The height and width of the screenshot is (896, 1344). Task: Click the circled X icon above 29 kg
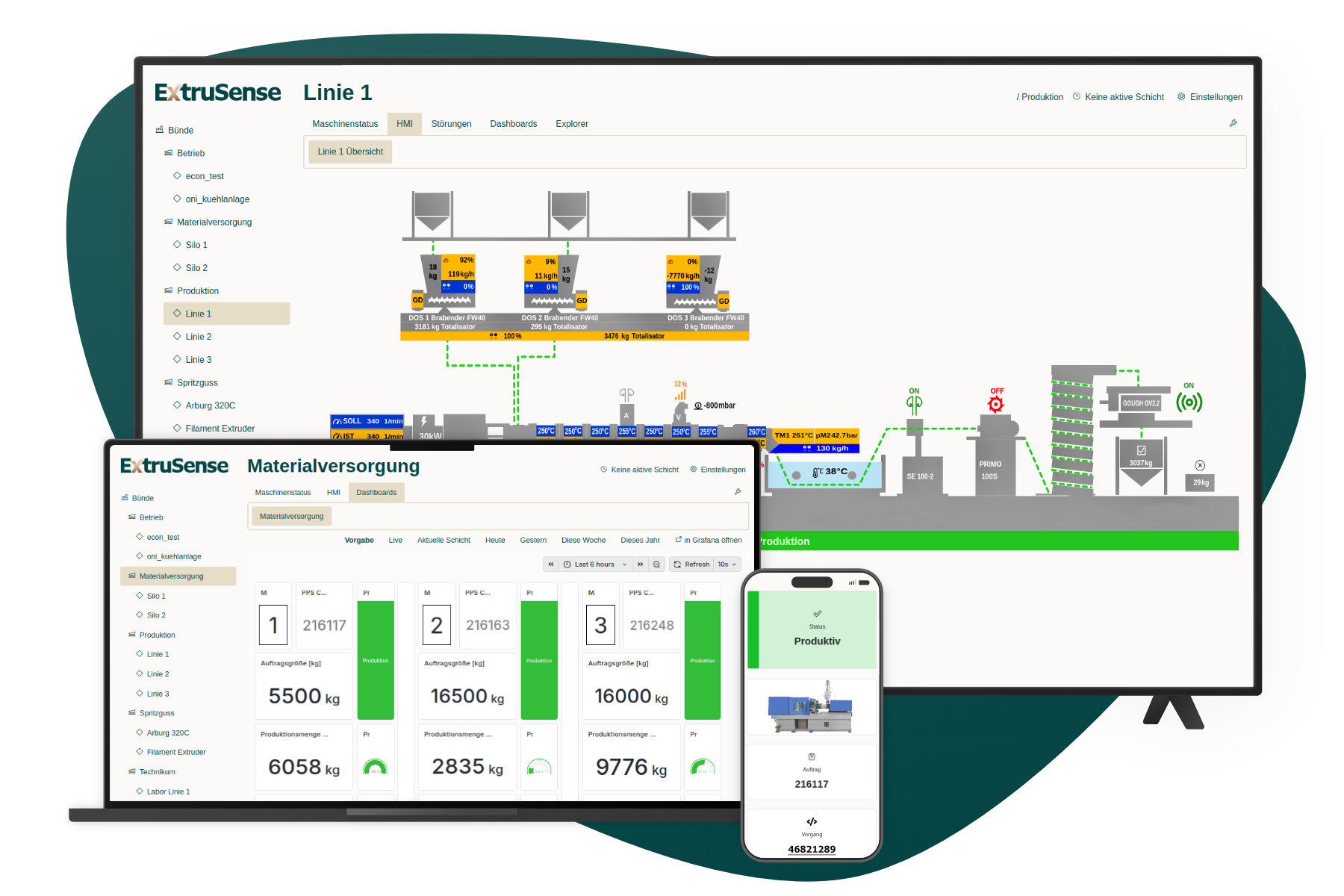coord(1200,465)
